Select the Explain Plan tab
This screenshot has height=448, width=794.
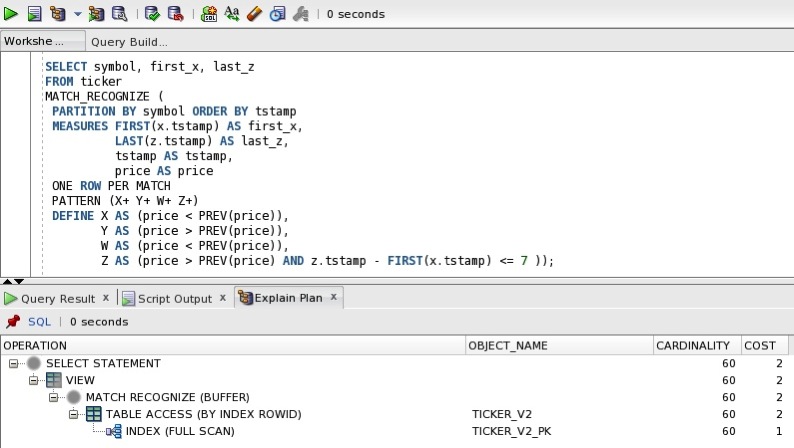pyautogui.click(x=288, y=298)
